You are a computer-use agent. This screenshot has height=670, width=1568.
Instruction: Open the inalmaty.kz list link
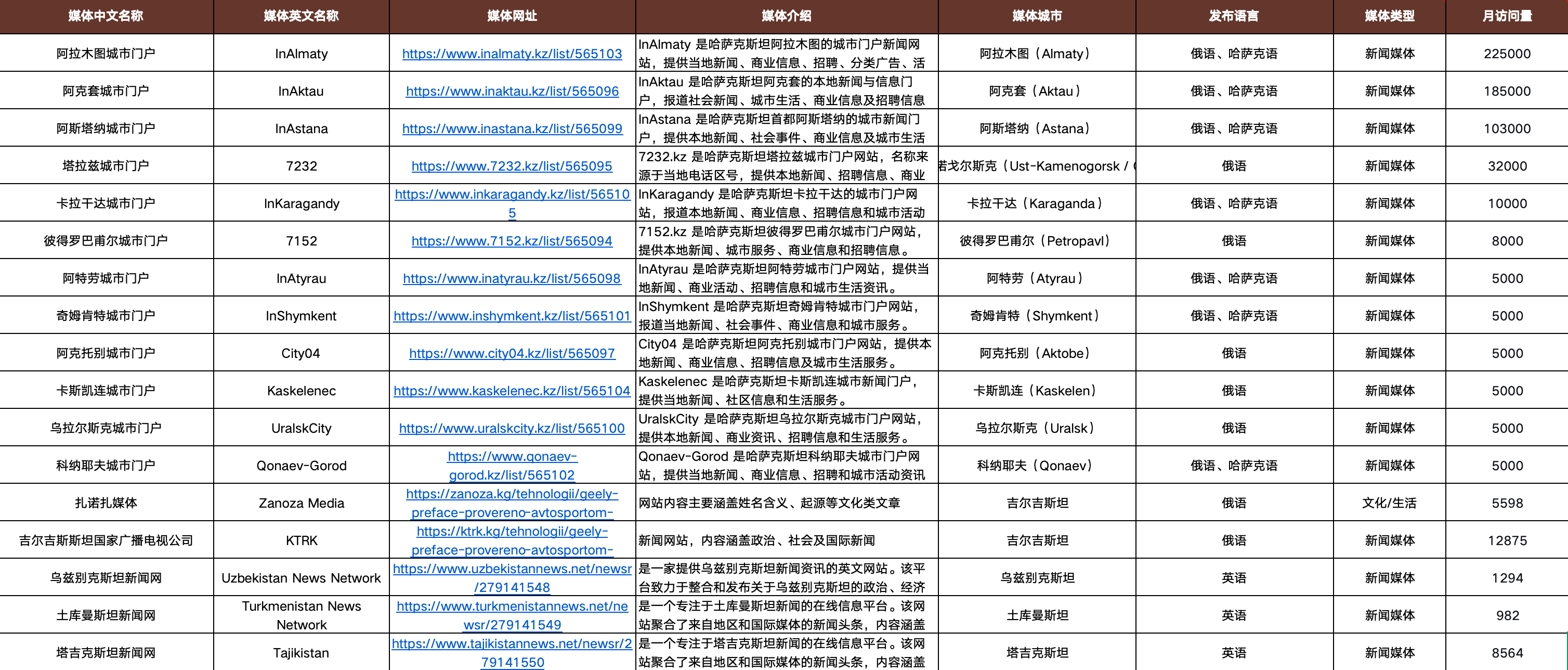512,54
